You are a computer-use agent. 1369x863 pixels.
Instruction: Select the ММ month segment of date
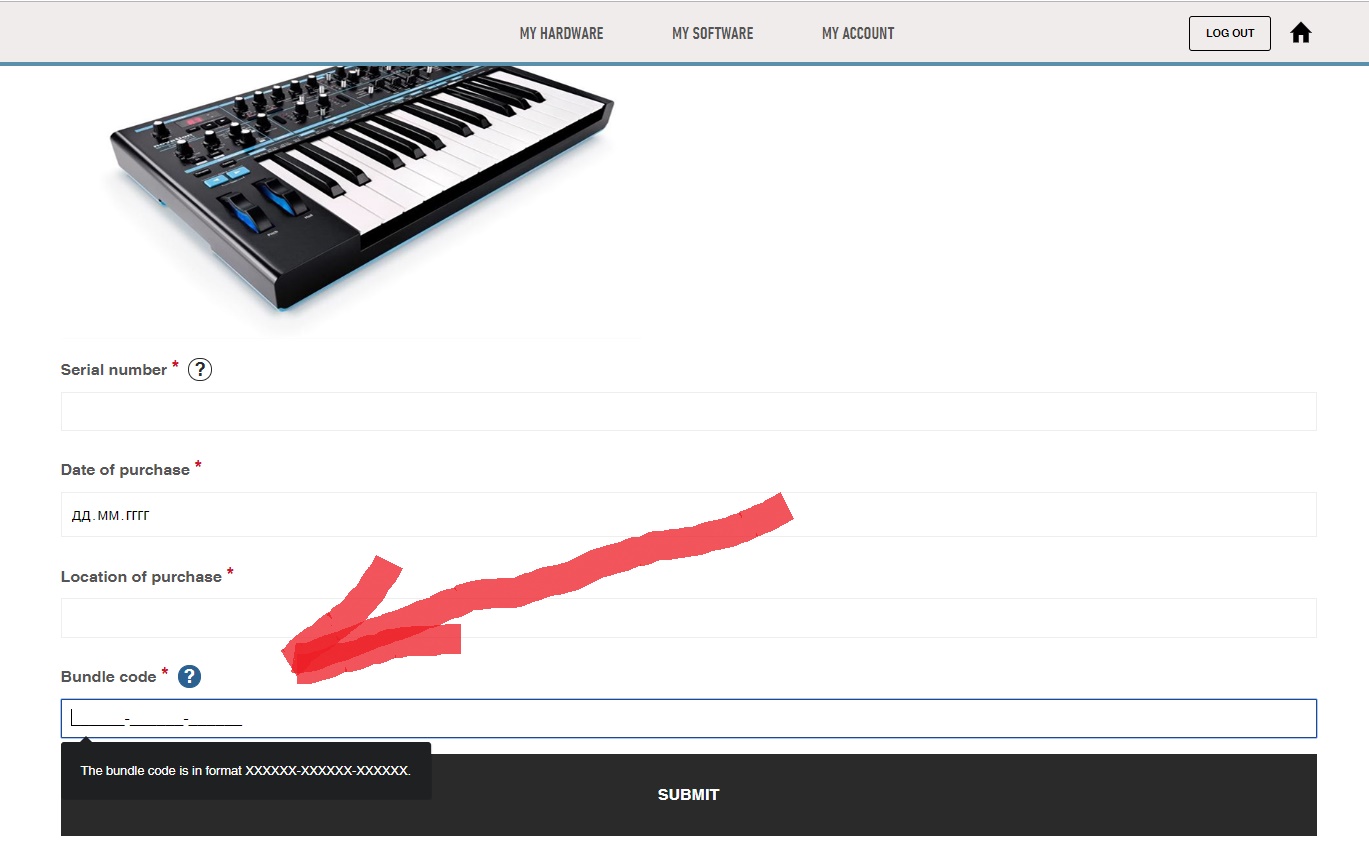pyautogui.click(x=109, y=516)
